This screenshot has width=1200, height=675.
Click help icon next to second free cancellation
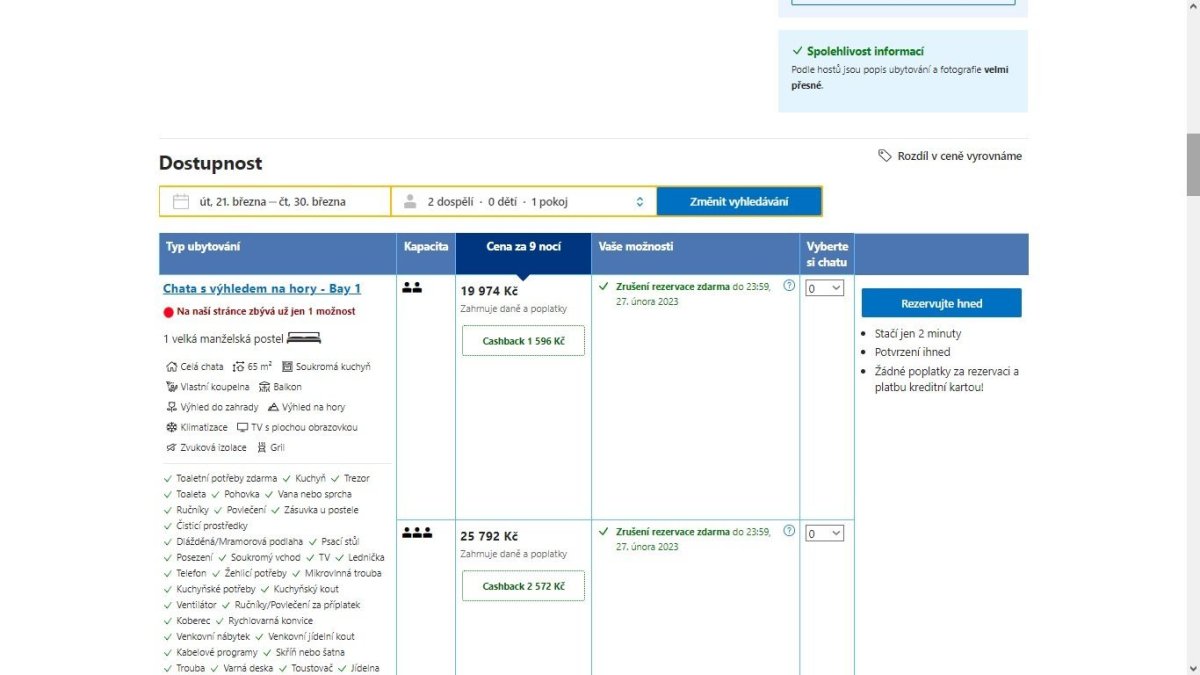[789, 531]
